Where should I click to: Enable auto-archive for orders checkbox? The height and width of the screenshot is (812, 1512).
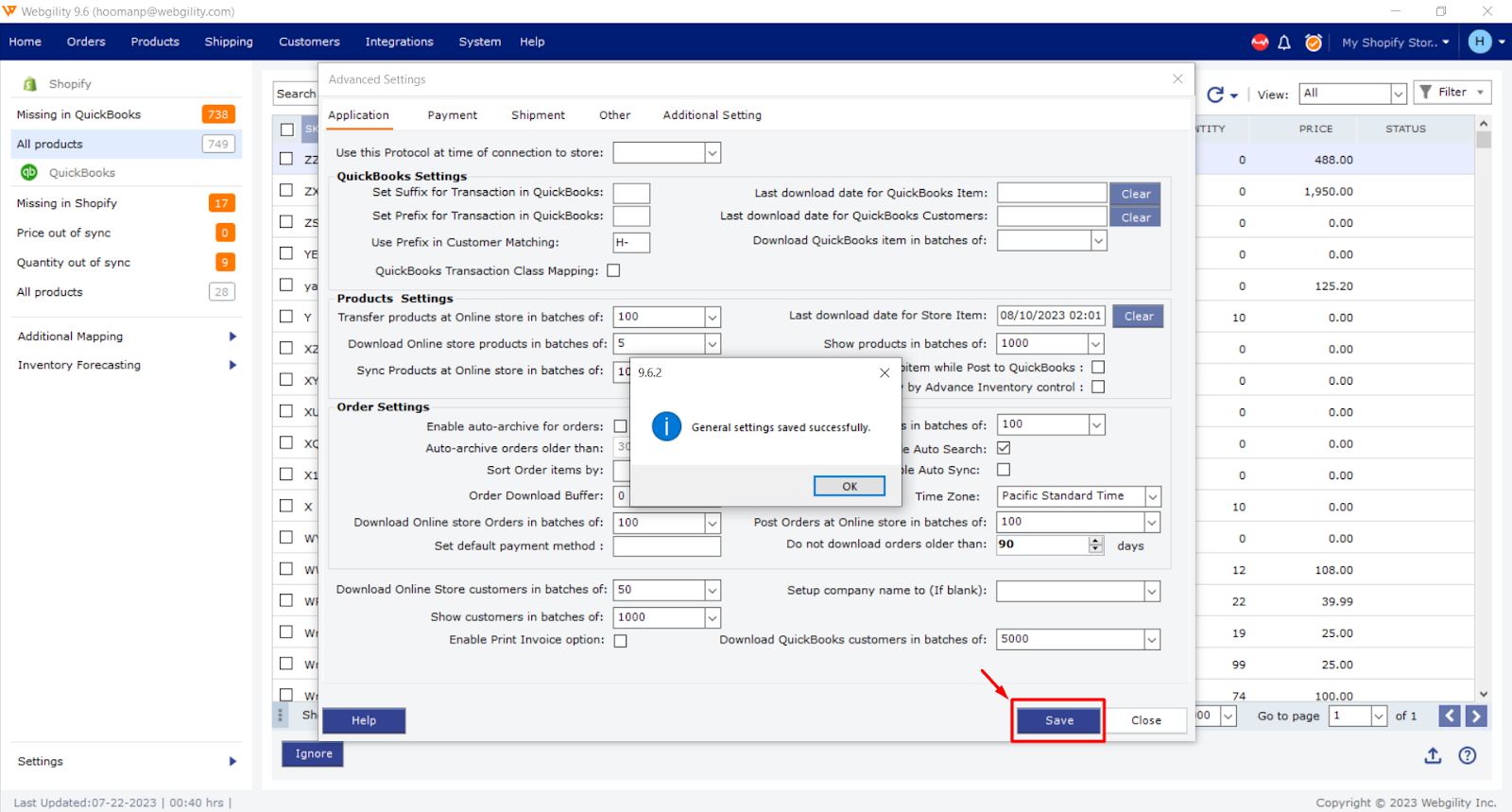pyautogui.click(x=621, y=426)
